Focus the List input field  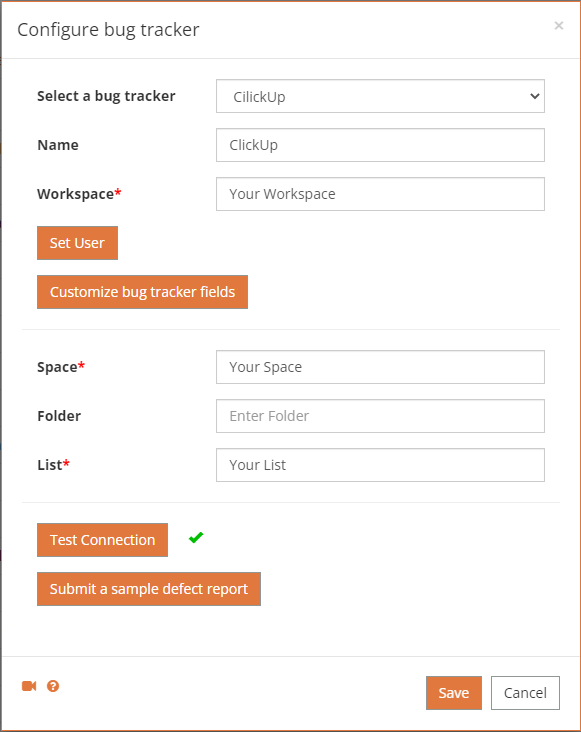tap(380, 465)
